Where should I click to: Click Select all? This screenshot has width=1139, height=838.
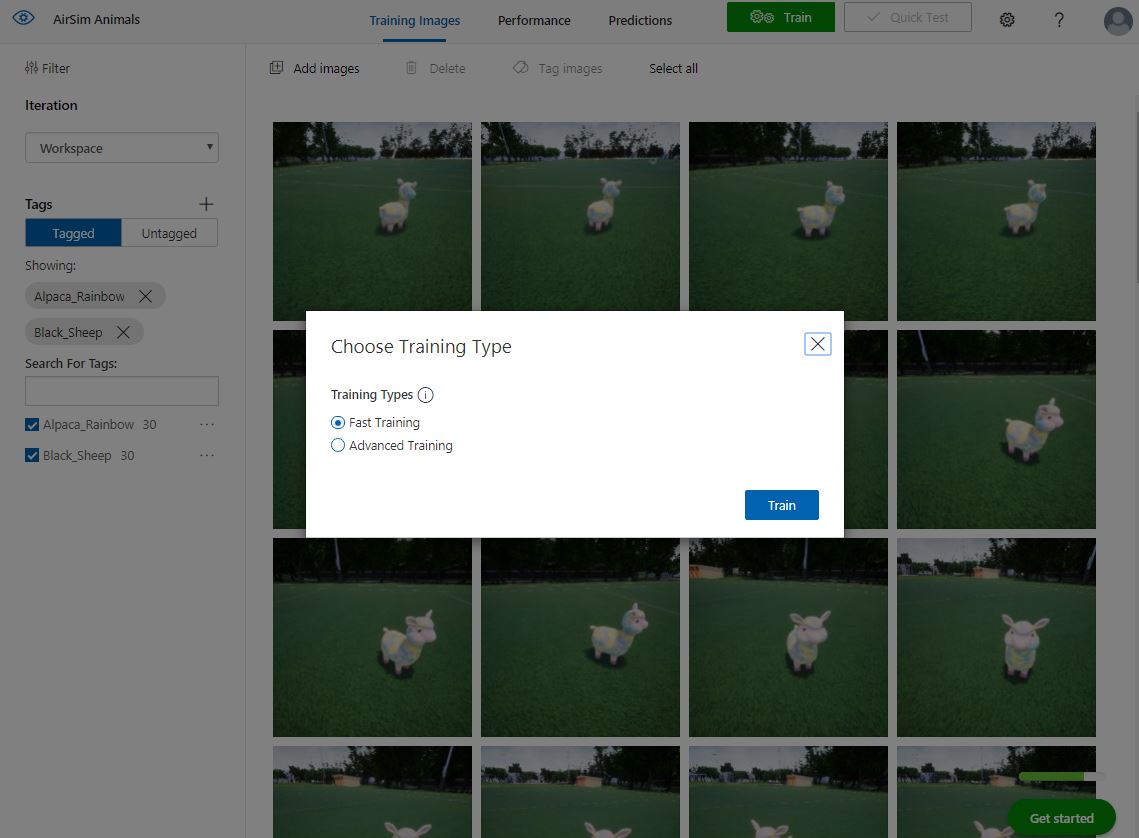tap(673, 68)
